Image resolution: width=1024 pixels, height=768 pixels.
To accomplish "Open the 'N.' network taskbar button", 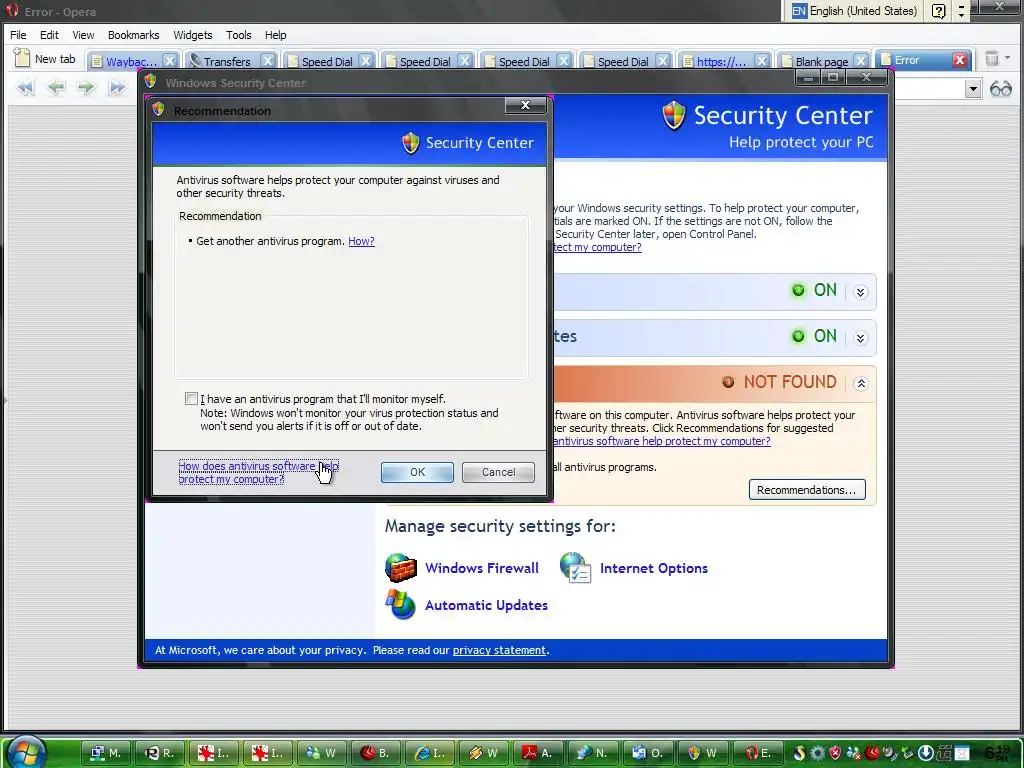I will tap(592, 752).
